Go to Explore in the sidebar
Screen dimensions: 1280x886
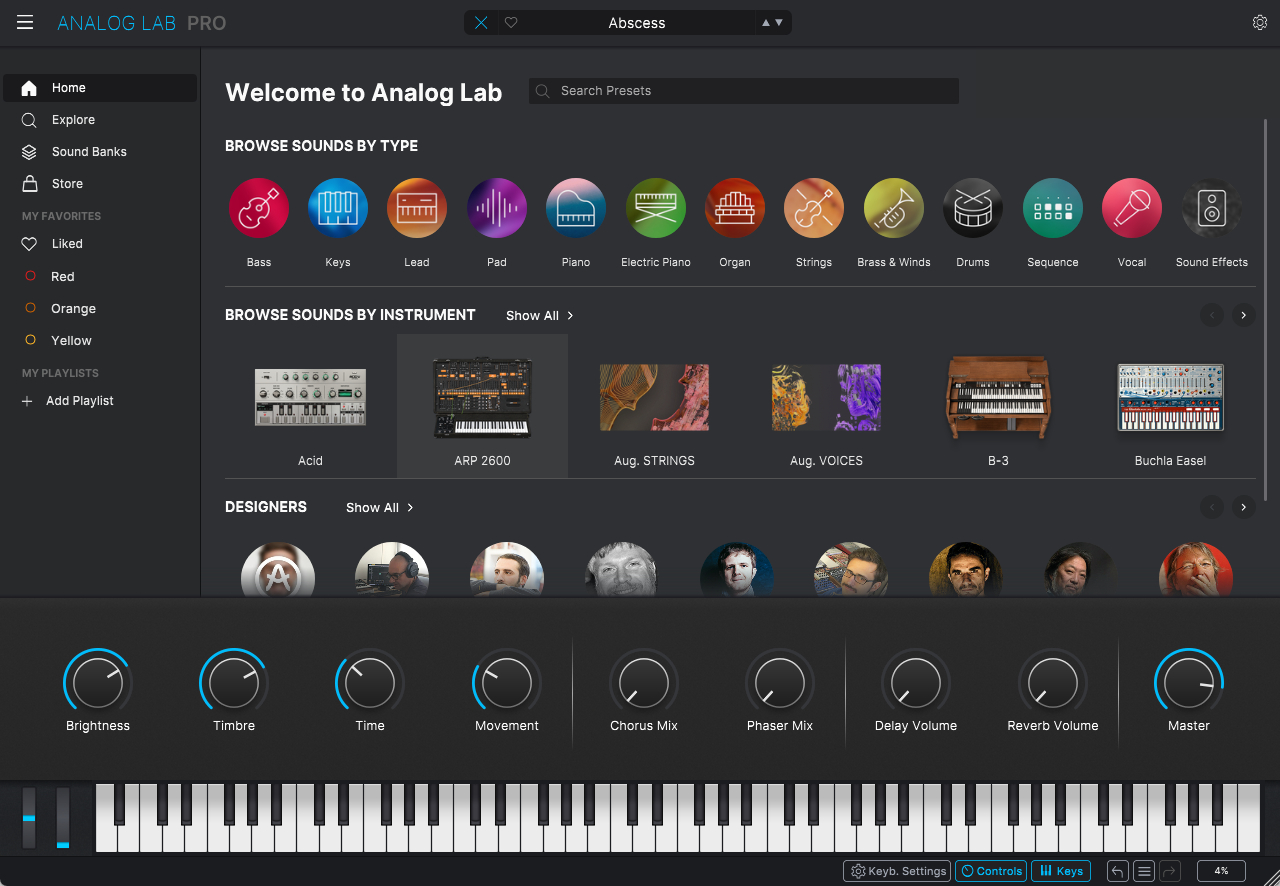tap(73, 120)
